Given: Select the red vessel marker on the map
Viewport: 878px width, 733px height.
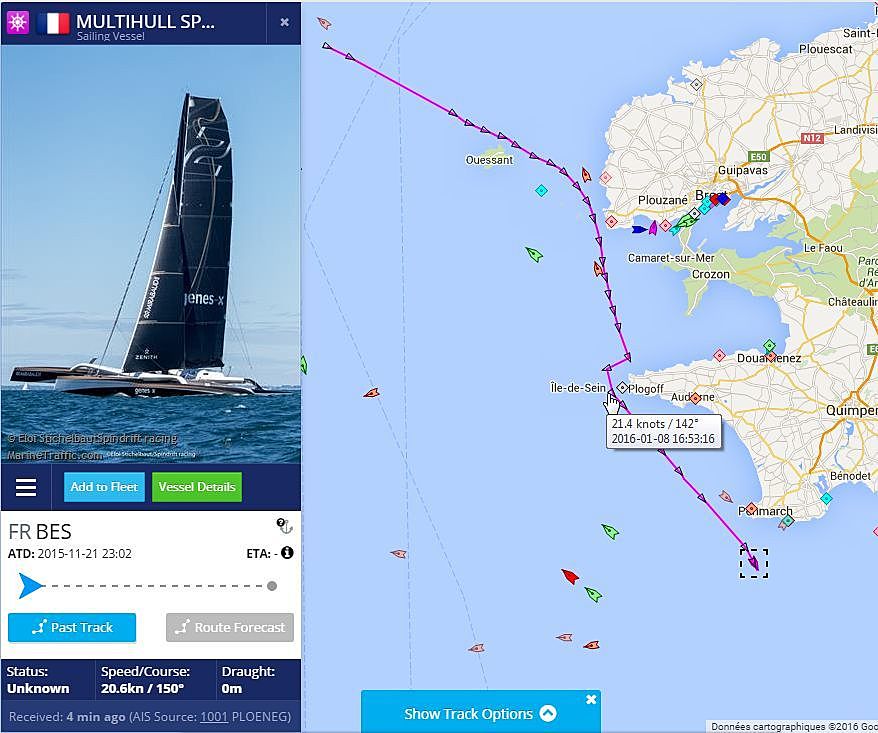Looking at the screenshot, I should (x=570, y=576).
